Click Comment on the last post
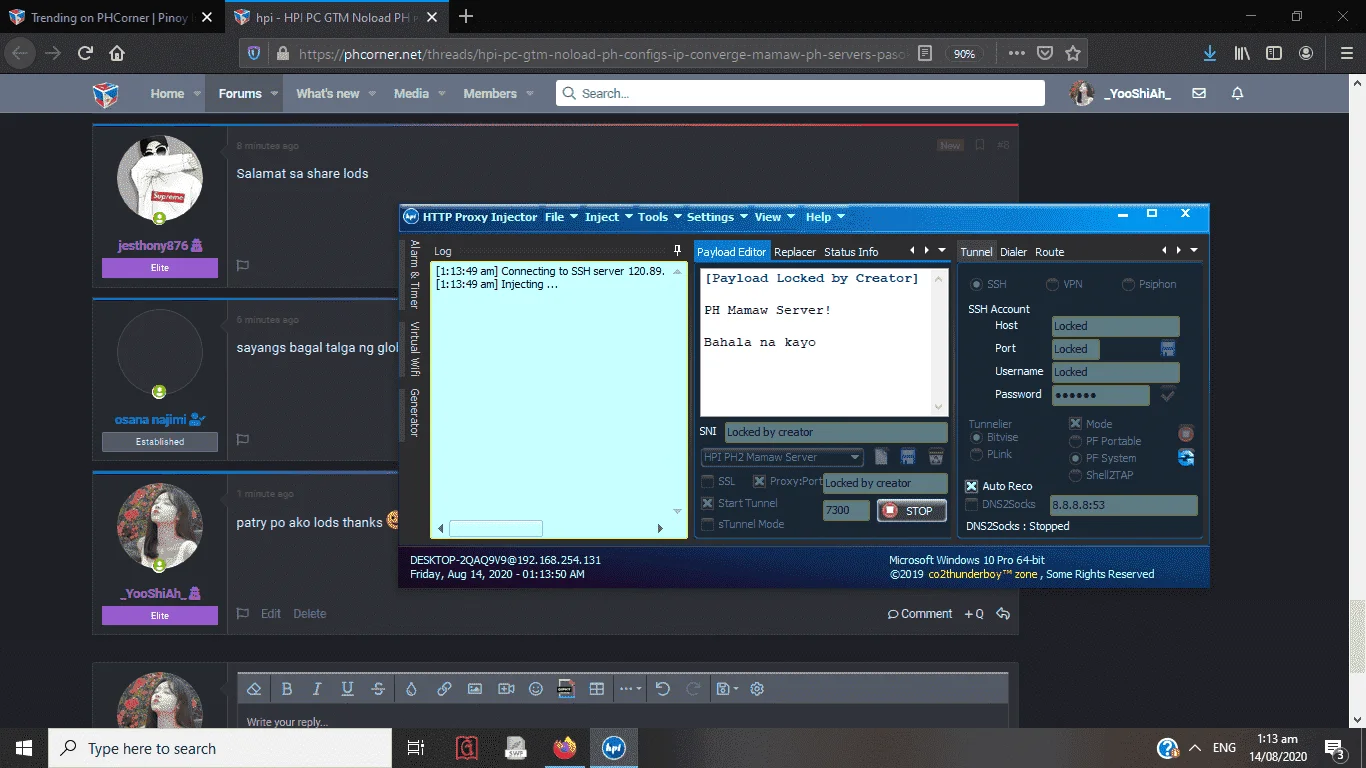 (920, 614)
